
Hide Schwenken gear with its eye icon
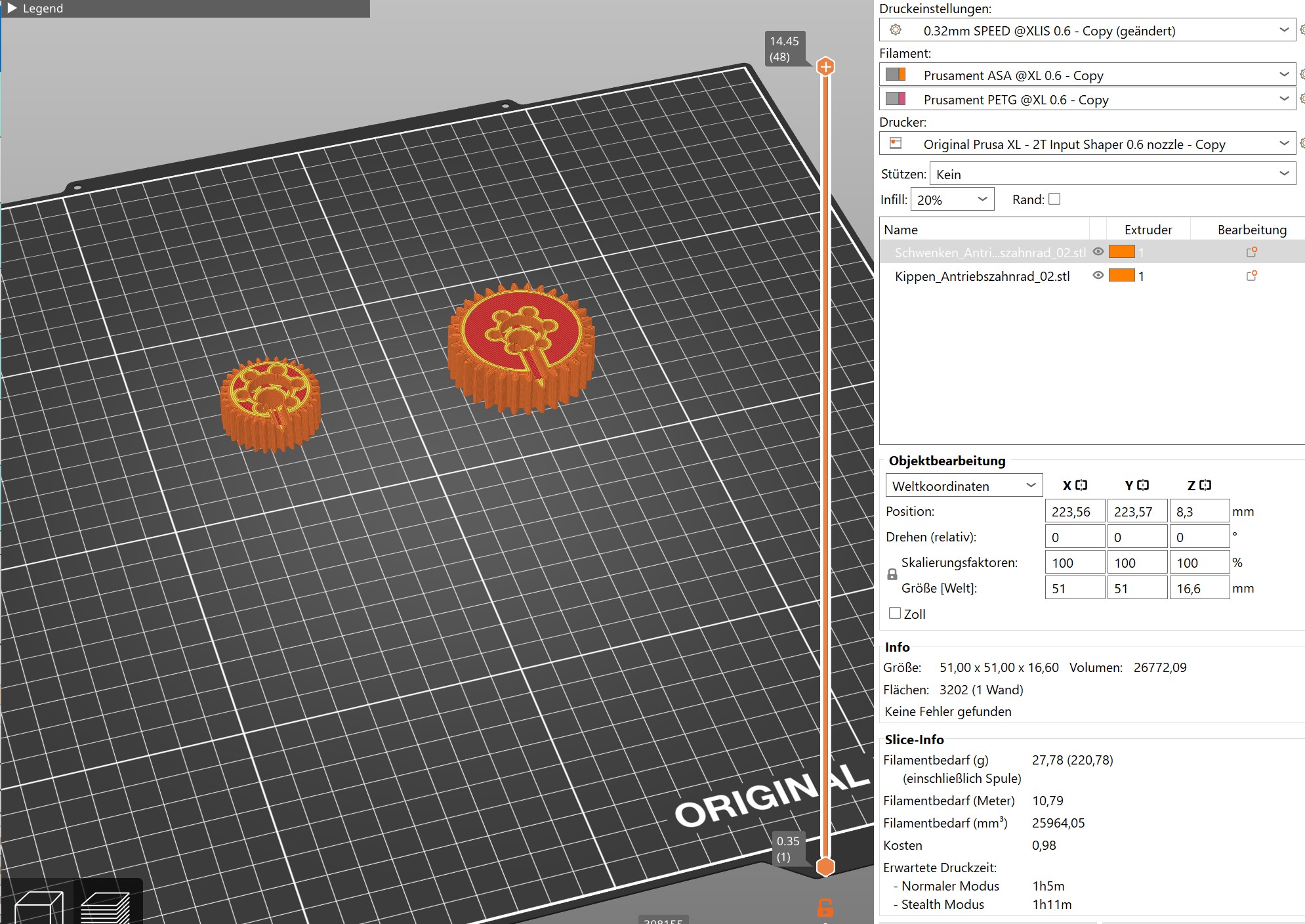[x=1098, y=252]
